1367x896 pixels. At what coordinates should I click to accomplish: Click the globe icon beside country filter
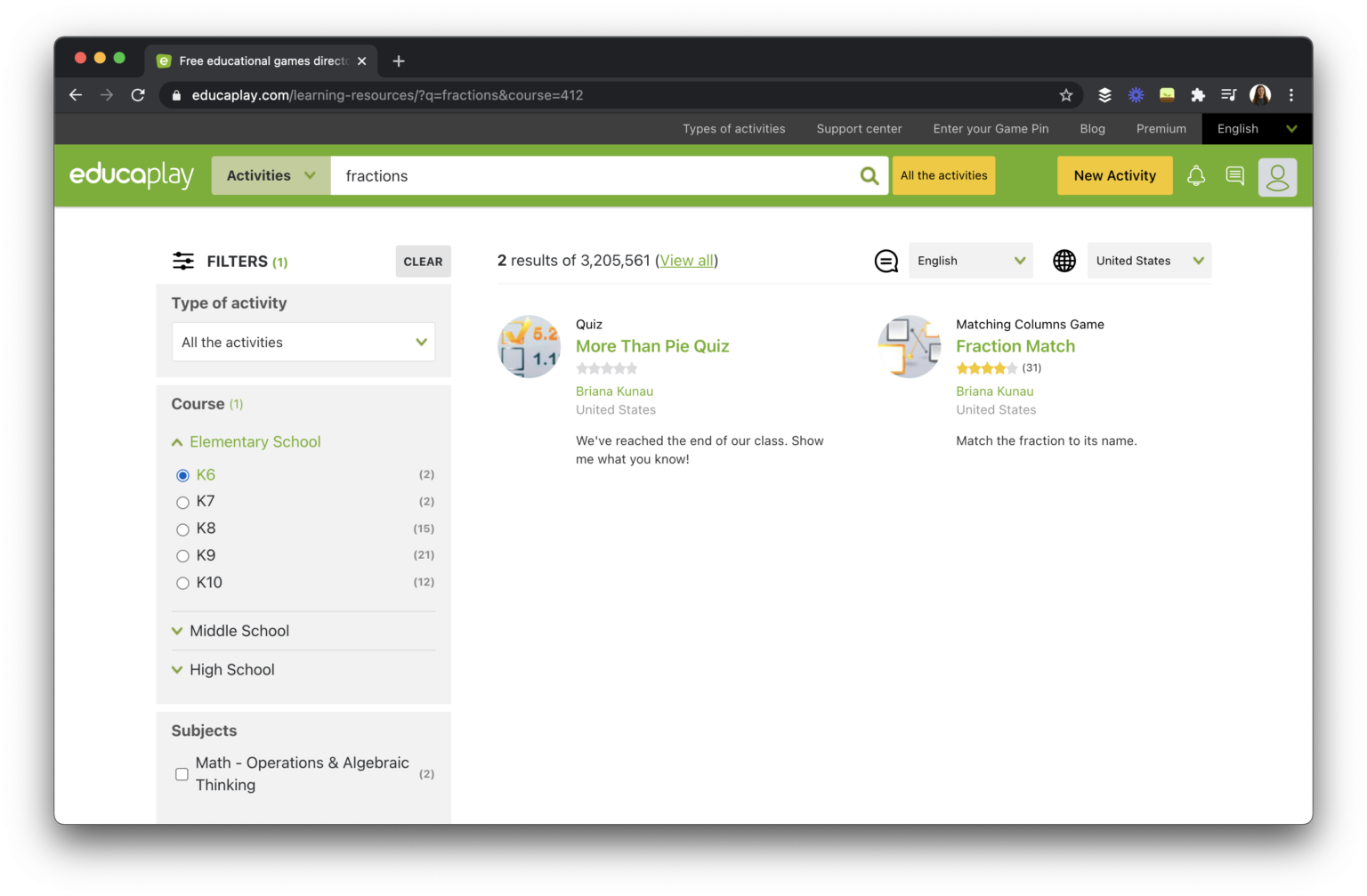pos(1064,260)
